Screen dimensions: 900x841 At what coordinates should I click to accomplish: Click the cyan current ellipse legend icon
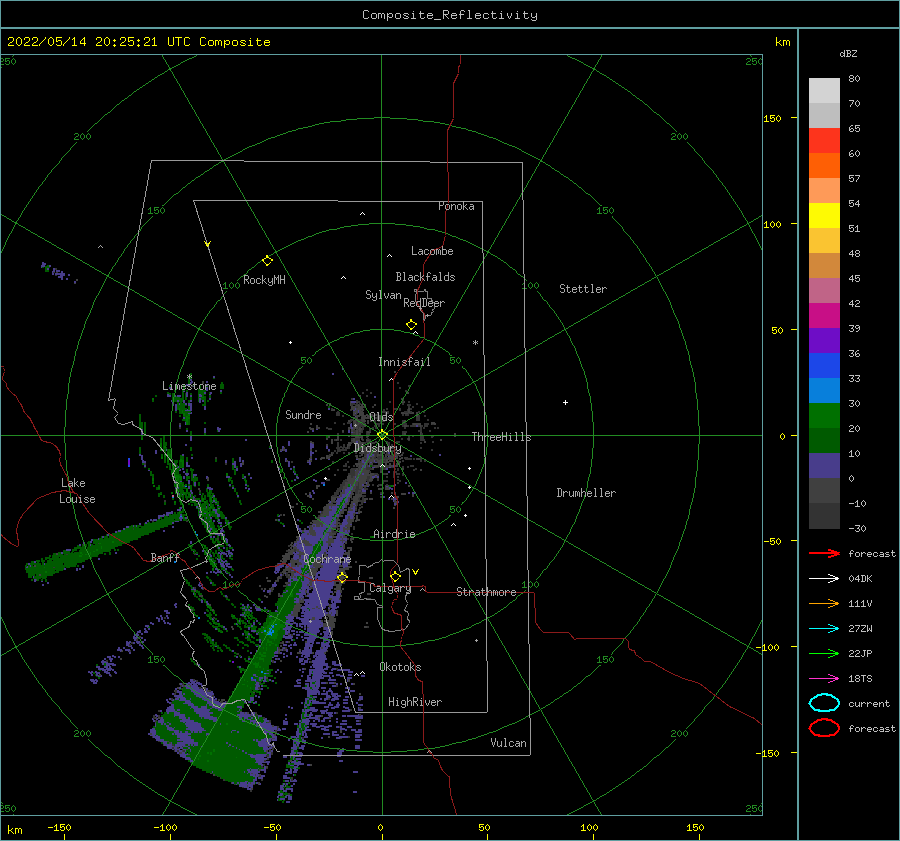point(824,703)
